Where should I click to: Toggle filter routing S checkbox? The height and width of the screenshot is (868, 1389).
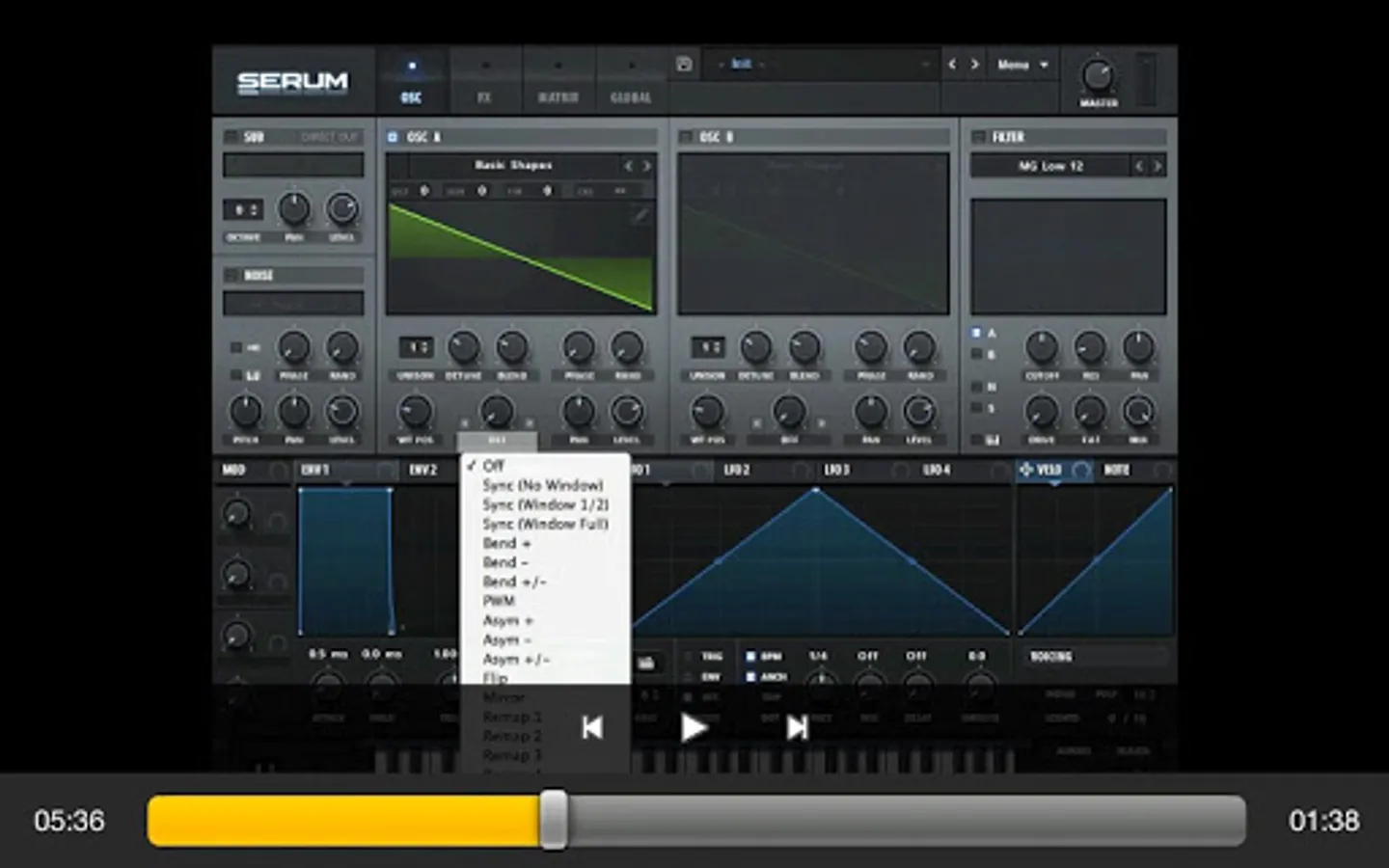(976, 408)
